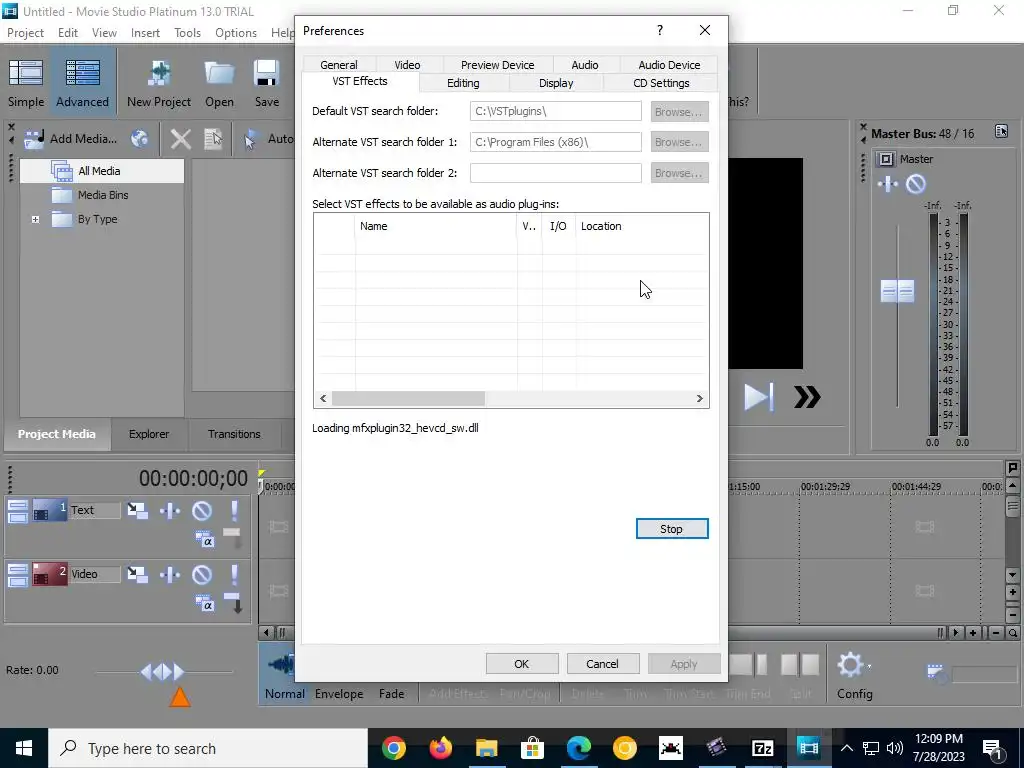
Task: Solo the Video track
Action: coord(234,574)
